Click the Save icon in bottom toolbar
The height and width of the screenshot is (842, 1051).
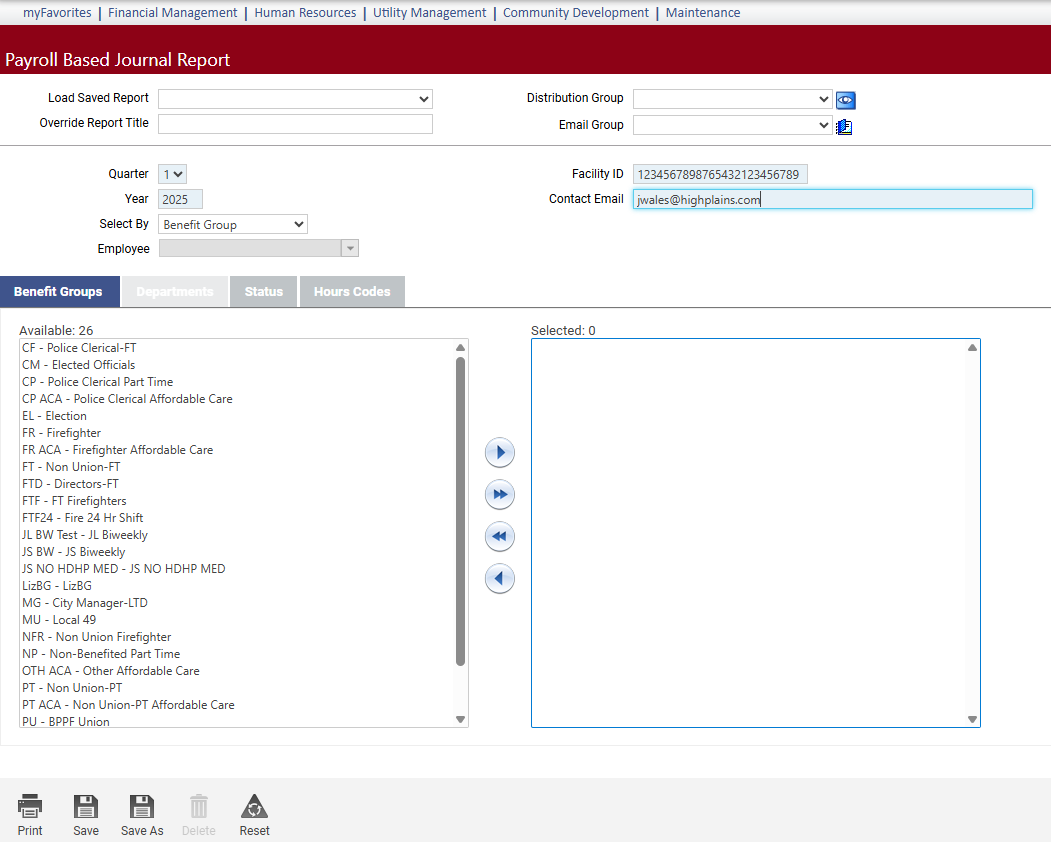pos(86,807)
